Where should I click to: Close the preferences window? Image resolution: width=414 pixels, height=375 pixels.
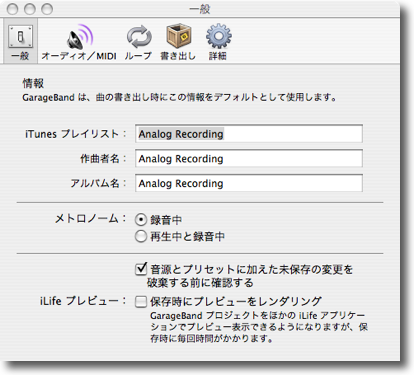[x=13, y=9]
